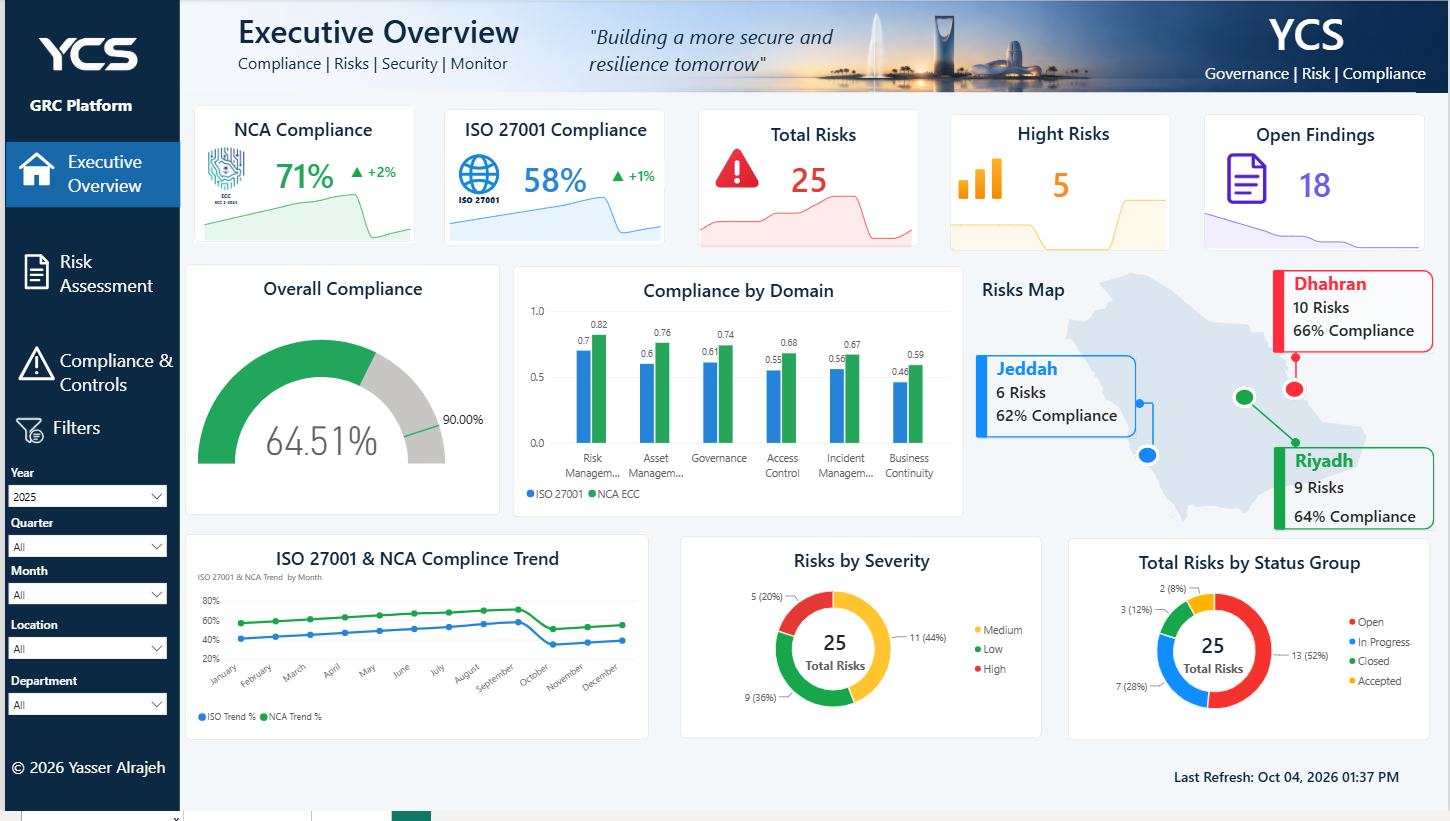Select the Dhahran risks card
The width and height of the screenshot is (1450, 821).
coord(1353,310)
